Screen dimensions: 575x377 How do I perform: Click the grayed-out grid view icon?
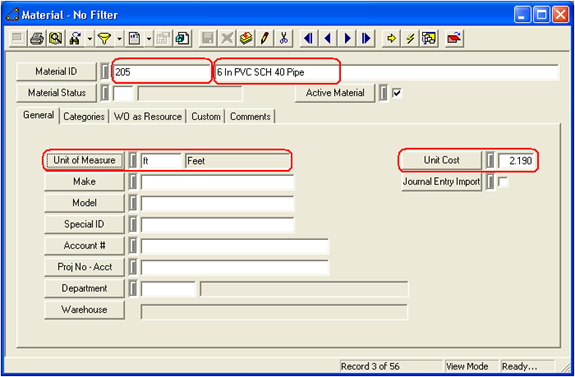(x=18, y=38)
